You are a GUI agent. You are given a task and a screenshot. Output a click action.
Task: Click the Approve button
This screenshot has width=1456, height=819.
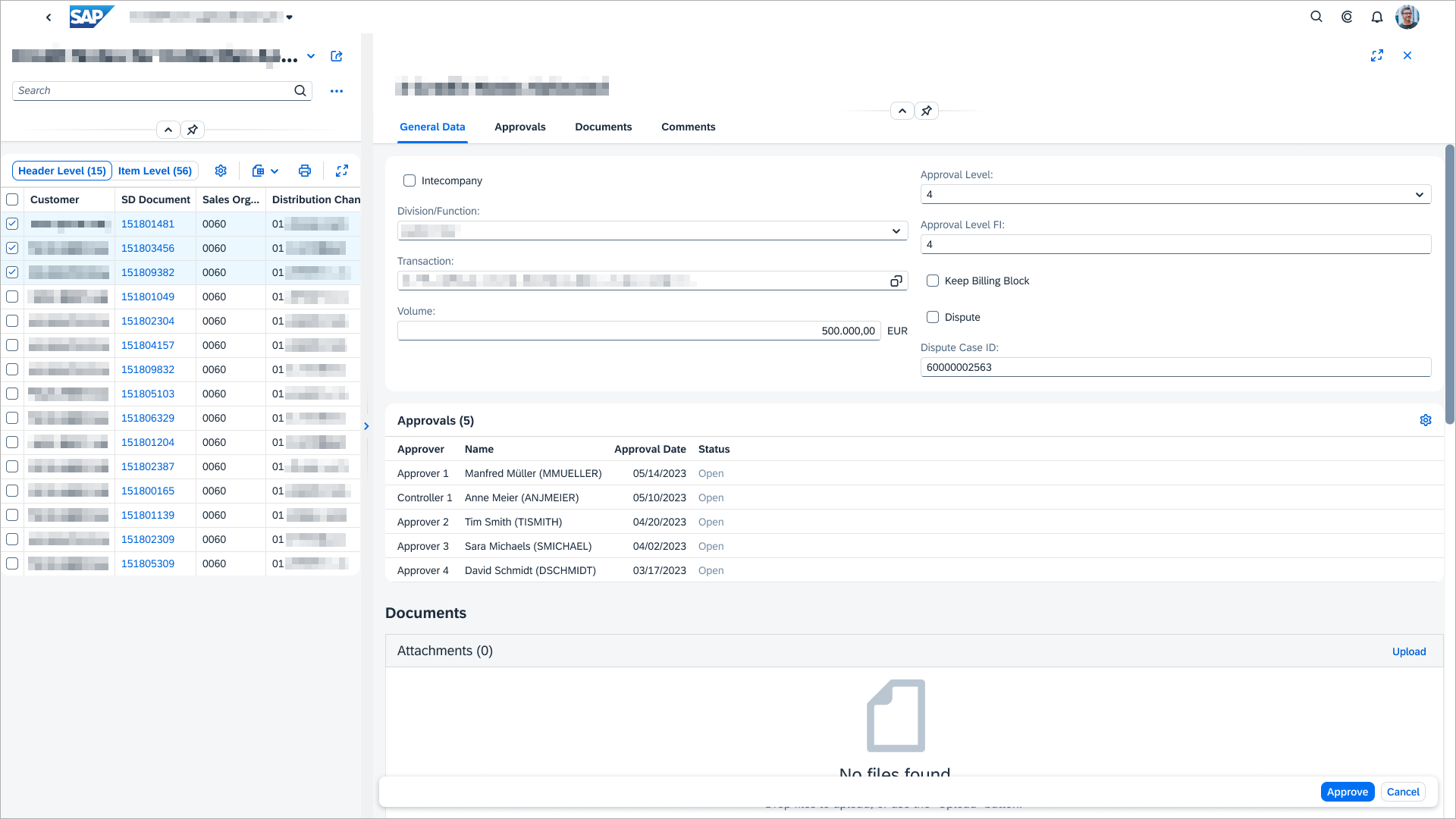1347,792
